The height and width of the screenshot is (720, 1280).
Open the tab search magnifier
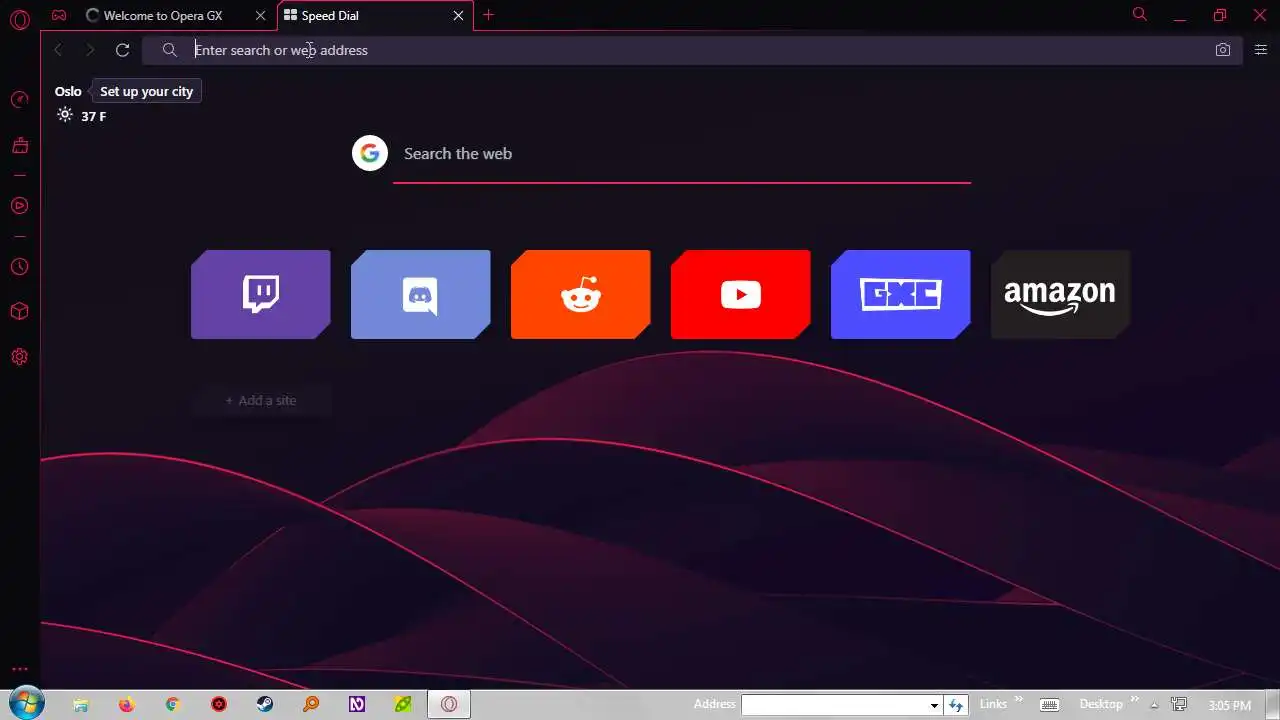[1139, 14]
